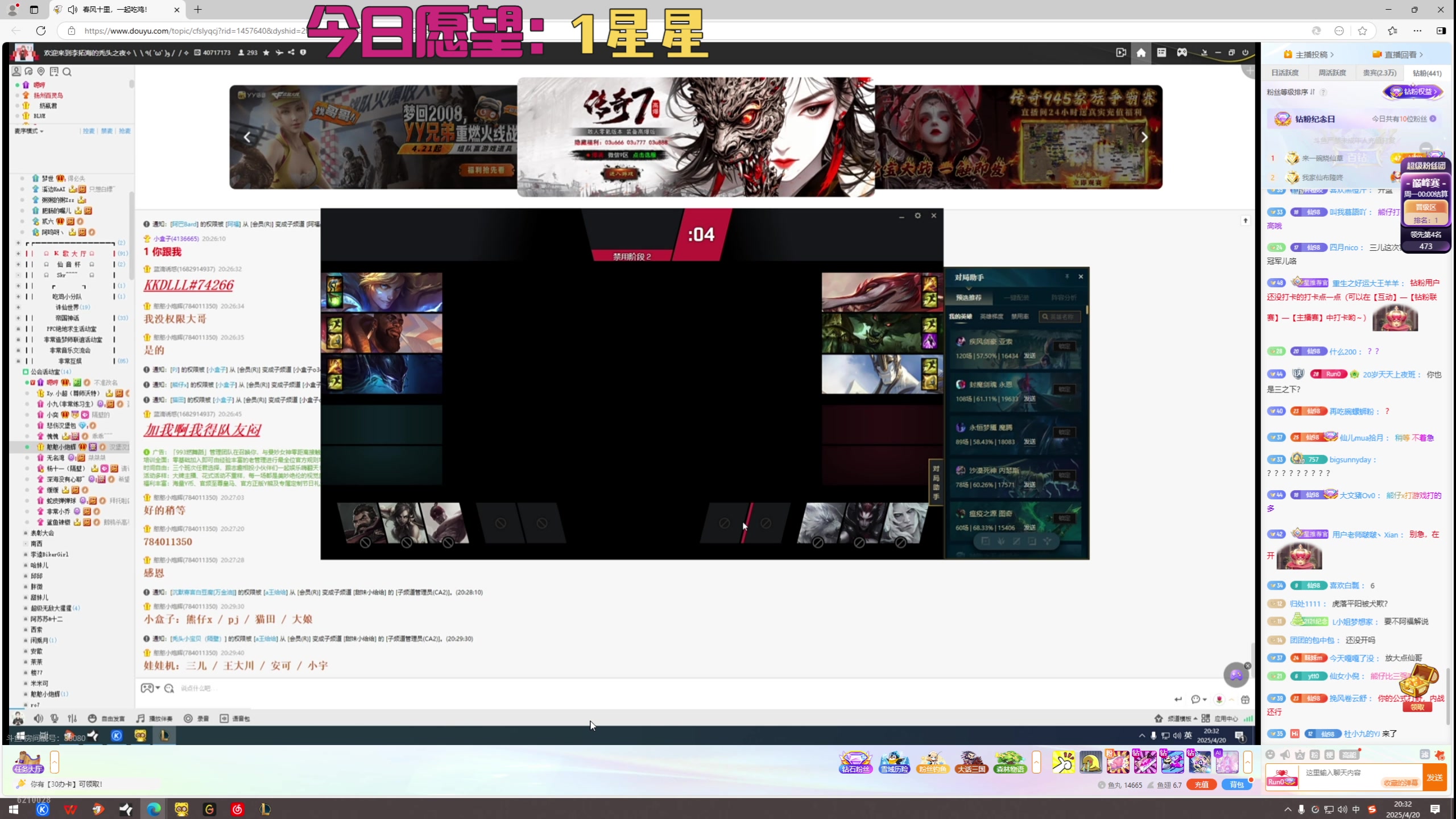Click 对局助手 vertical side tab
The image size is (1456, 819).
[936, 482]
